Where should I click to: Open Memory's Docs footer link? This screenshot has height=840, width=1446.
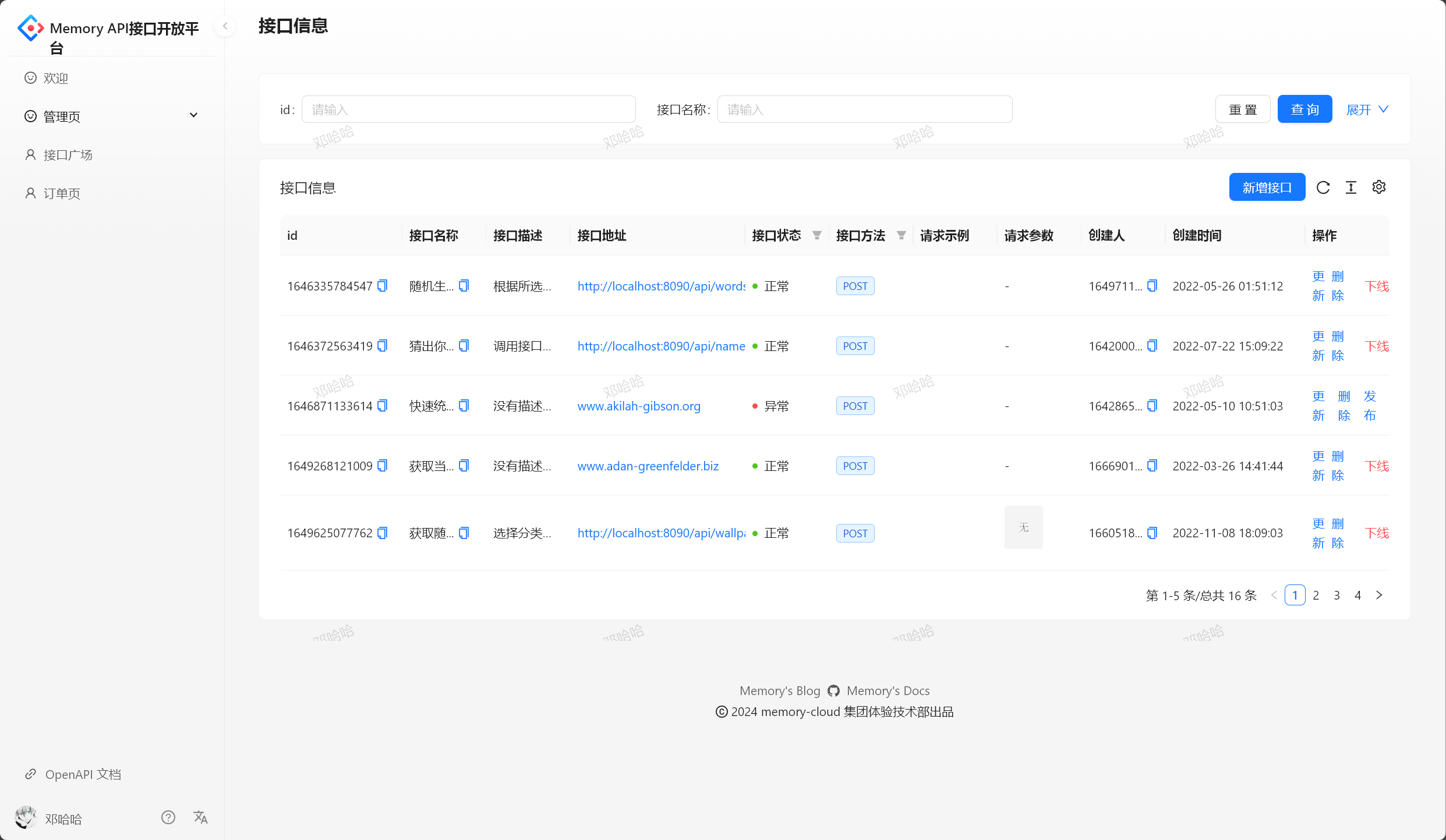[x=888, y=691]
